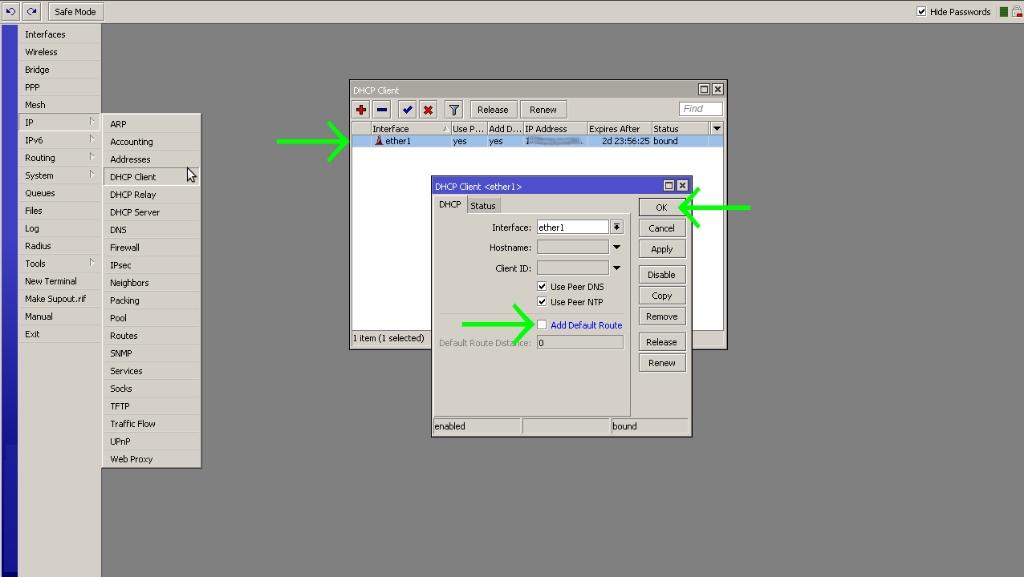1024x577 pixels.
Task: Click the blue checkmark Enable icon
Action: point(407,110)
